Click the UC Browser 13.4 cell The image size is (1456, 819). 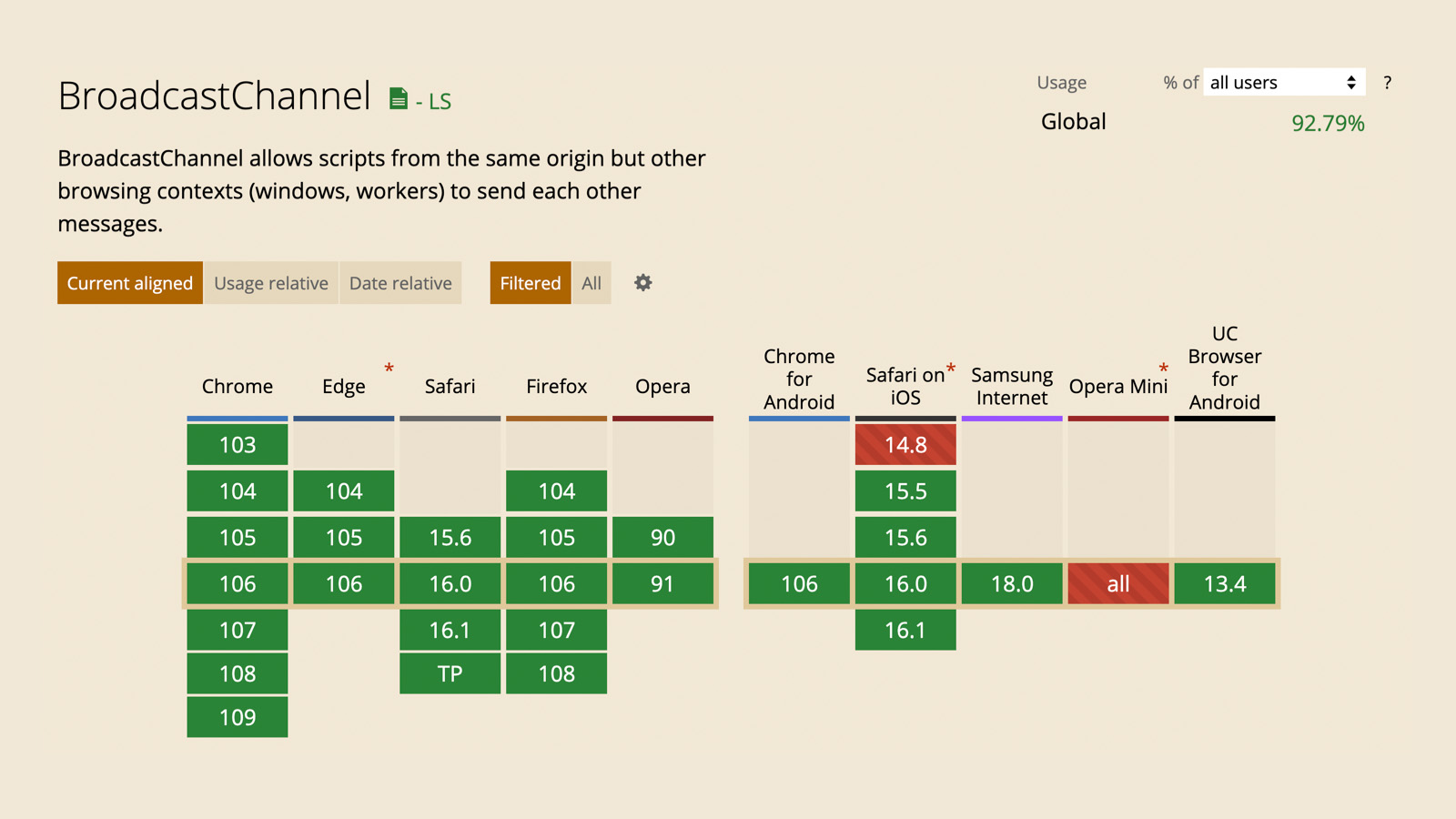[x=1224, y=584]
